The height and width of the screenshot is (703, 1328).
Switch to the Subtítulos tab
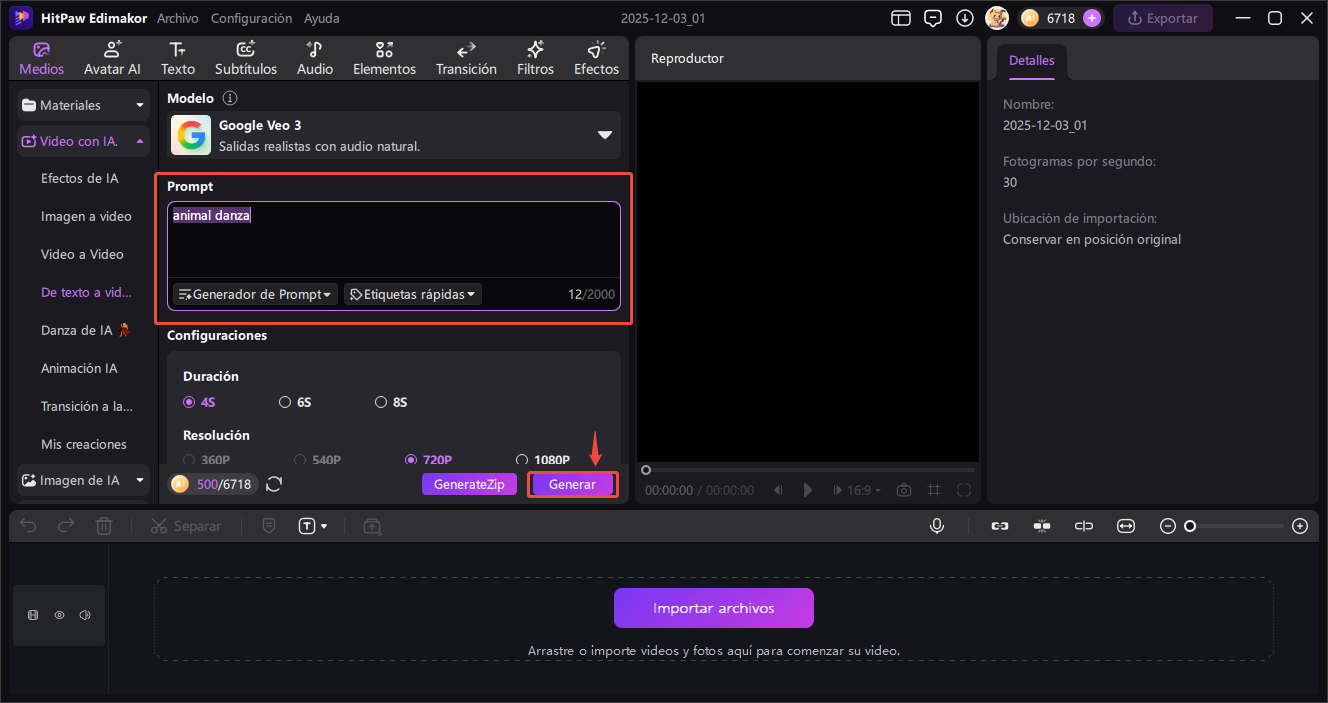pyautogui.click(x=246, y=58)
